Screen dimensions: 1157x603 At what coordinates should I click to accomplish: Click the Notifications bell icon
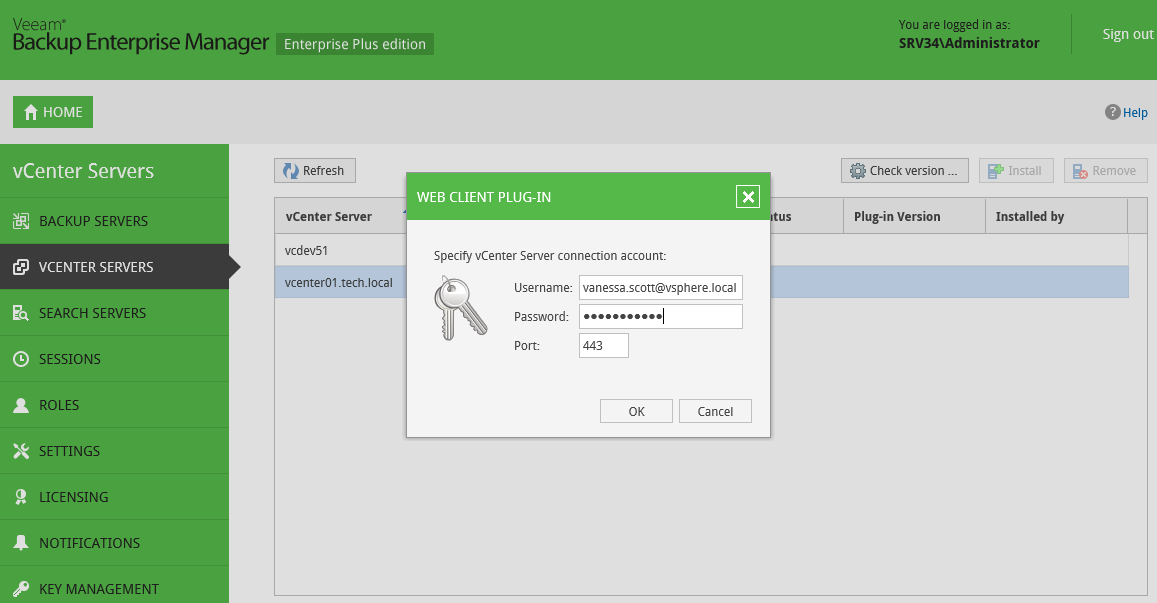(x=21, y=542)
